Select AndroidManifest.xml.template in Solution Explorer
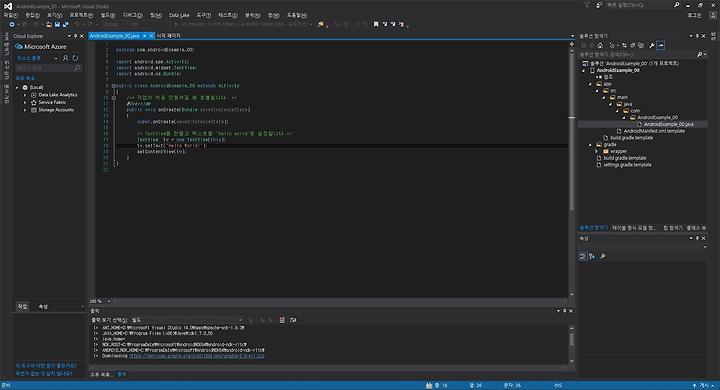Image resolution: width=720 pixels, height=390 pixels. click(654, 131)
